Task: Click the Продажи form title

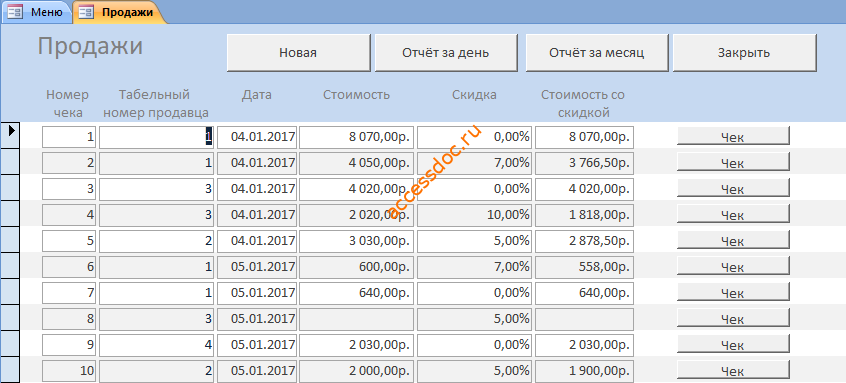Action: tap(90, 46)
